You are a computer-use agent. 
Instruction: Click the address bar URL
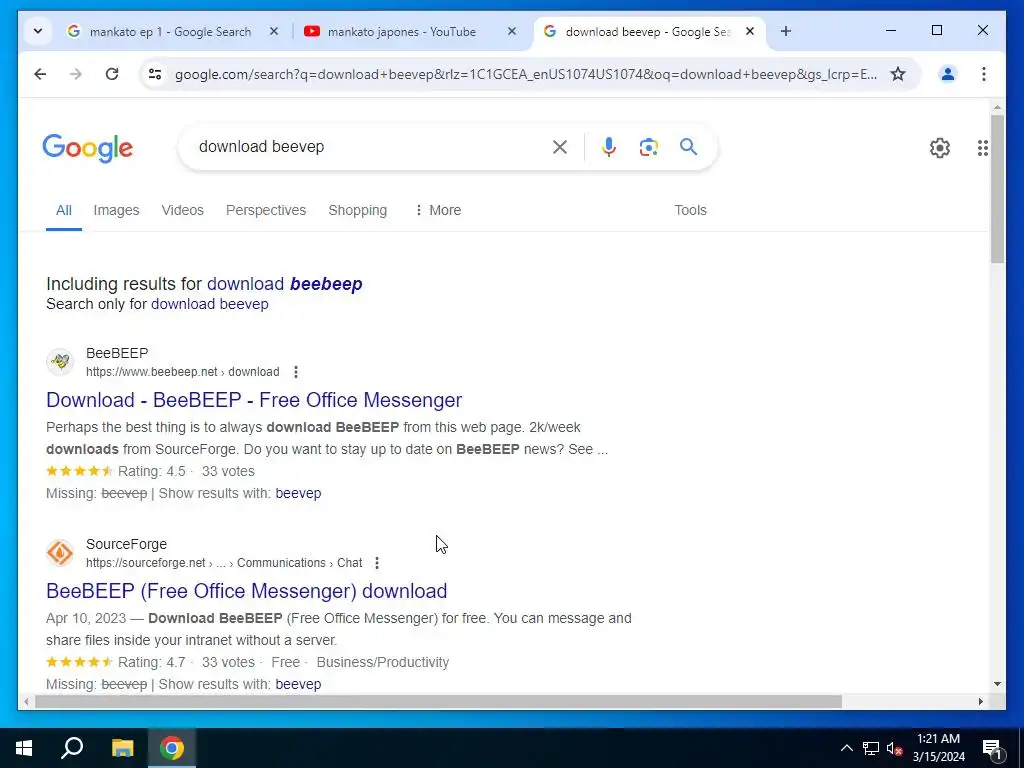pyautogui.click(x=525, y=74)
